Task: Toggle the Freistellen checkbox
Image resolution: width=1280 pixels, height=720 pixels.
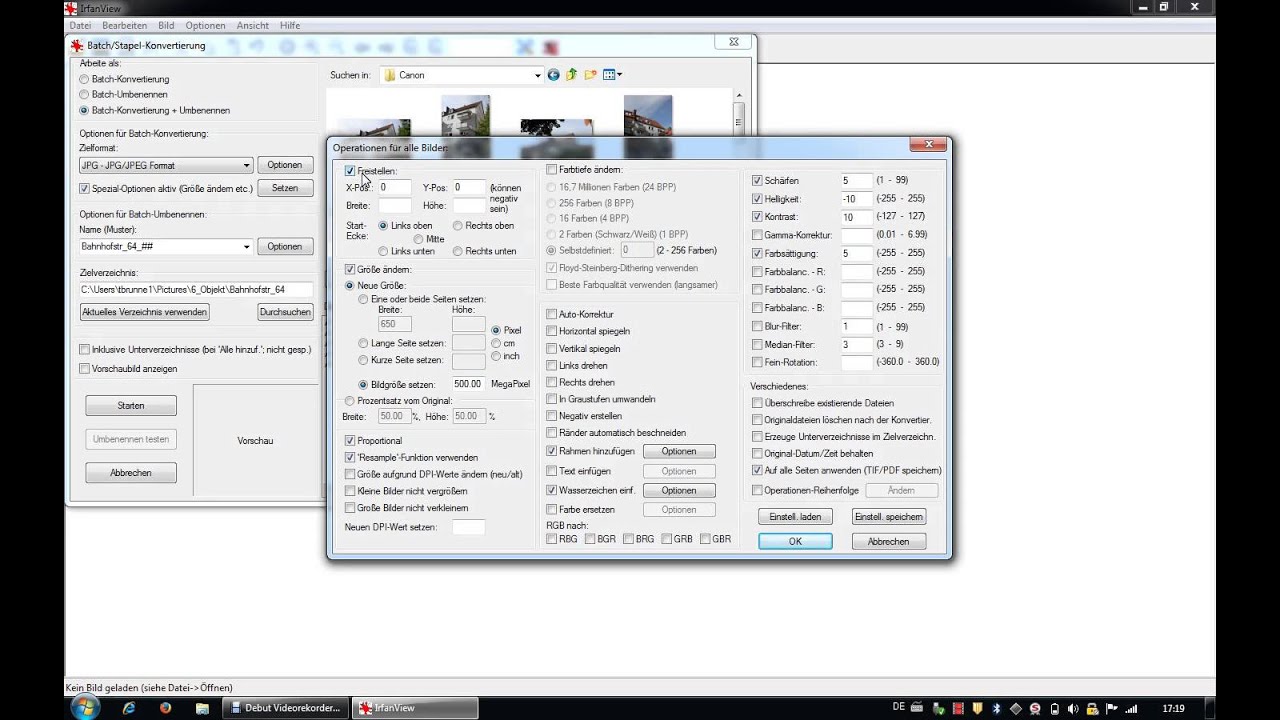Action: coord(350,171)
